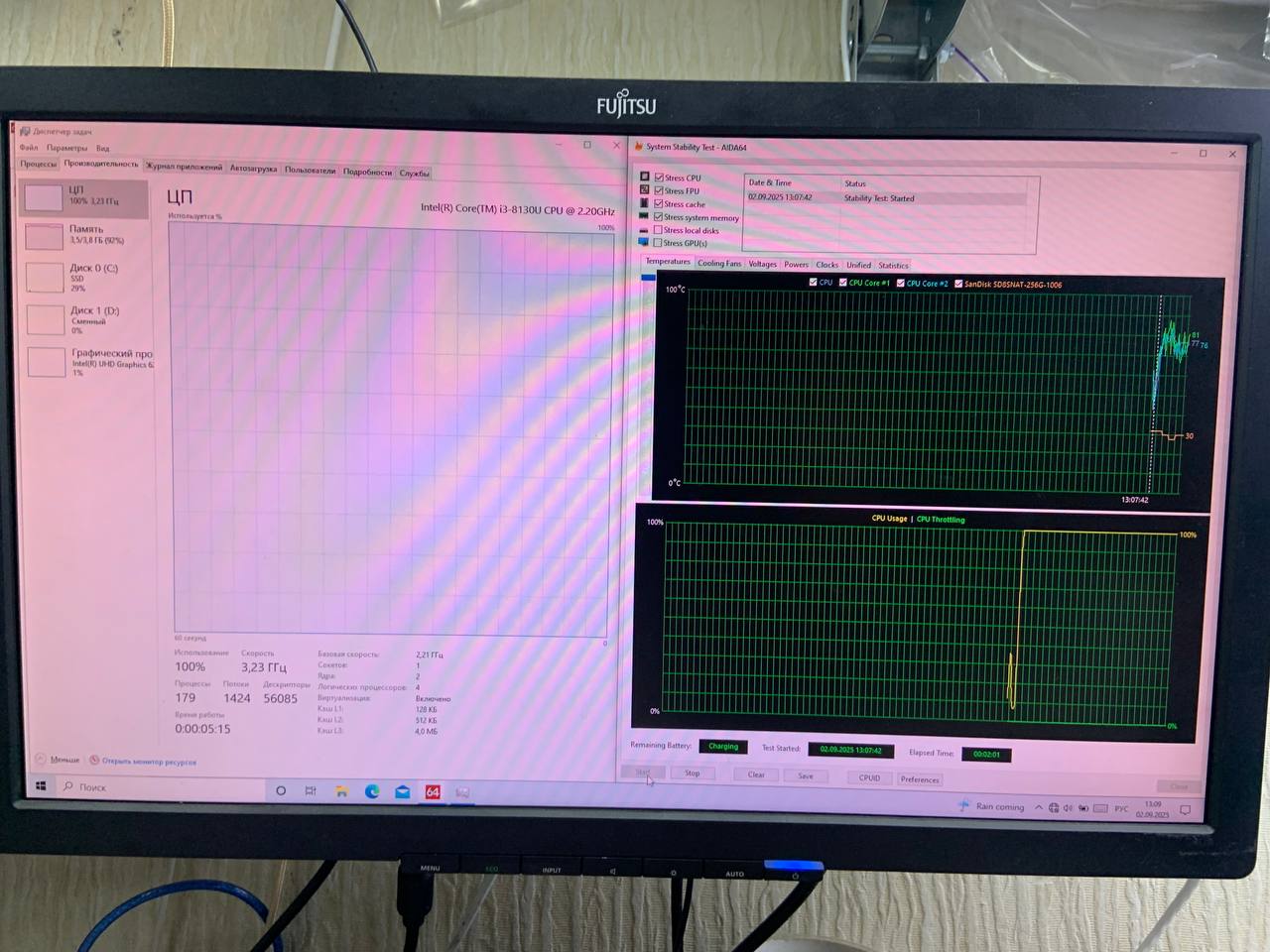Click the Windows Start button

point(41,786)
